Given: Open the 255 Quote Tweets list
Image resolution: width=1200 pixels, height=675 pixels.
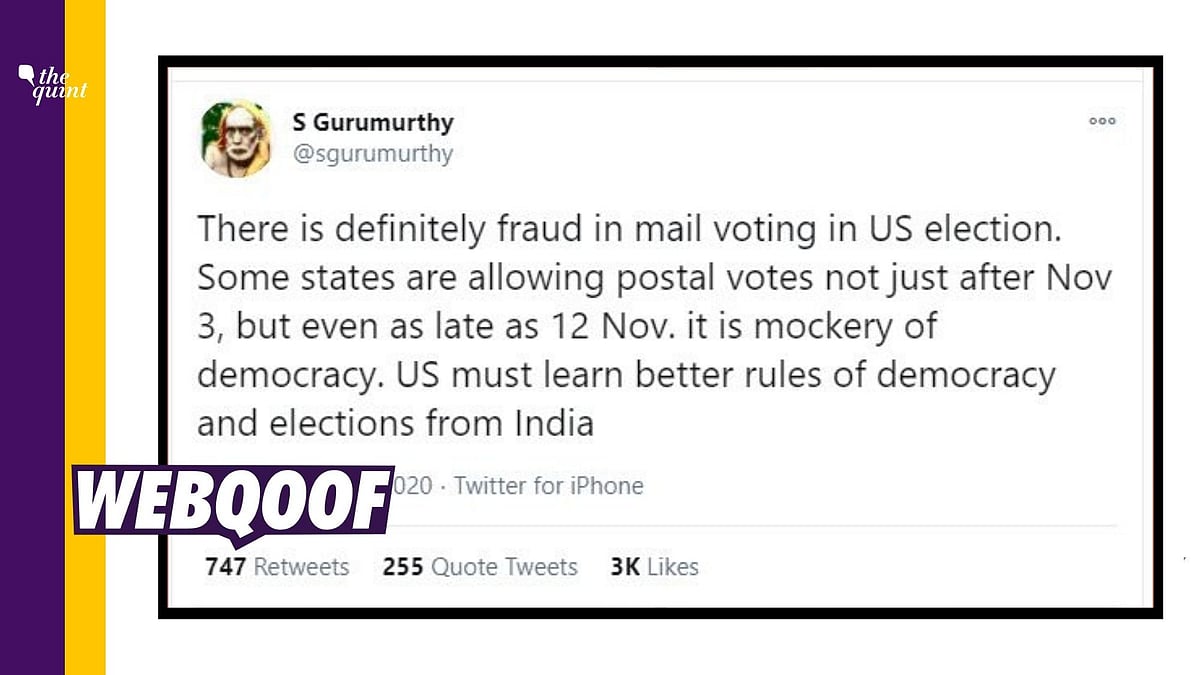Looking at the screenshot, I should pyautogui.click(x=480, y=567).
